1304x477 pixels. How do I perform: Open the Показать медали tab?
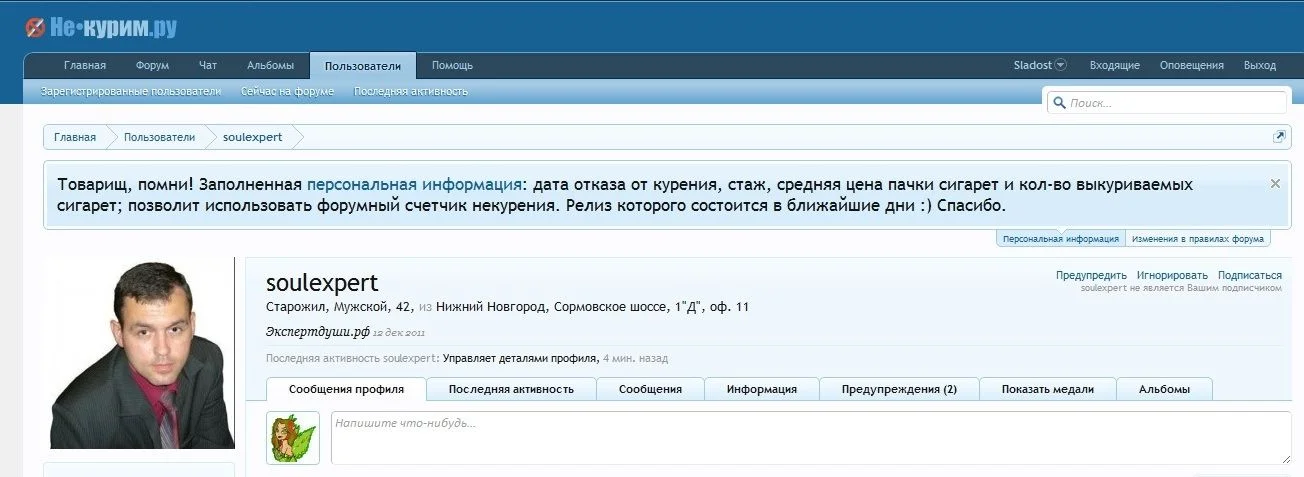(x=1047, y=389)
